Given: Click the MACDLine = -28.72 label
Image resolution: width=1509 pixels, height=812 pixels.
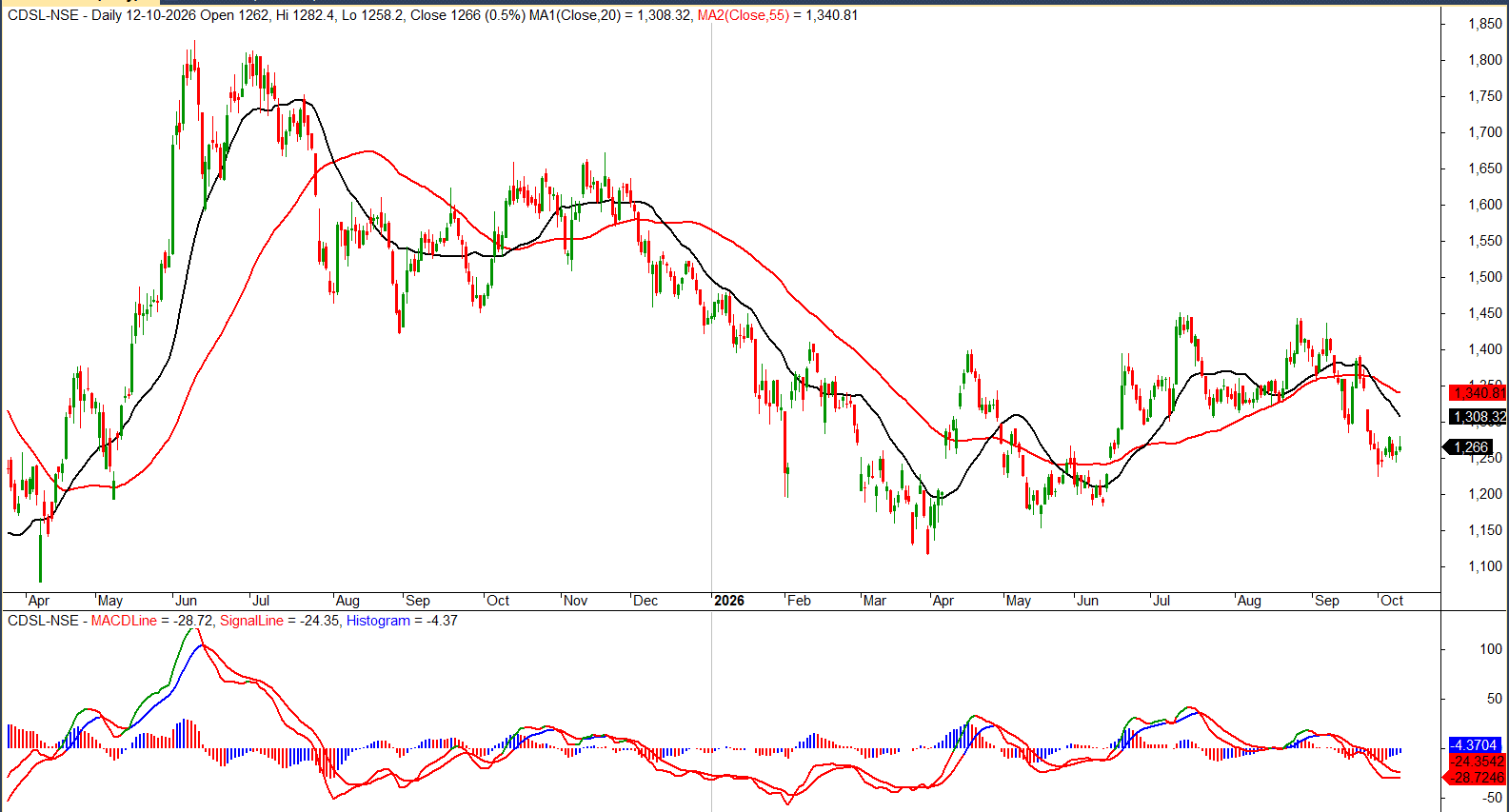Looking at the screenshot, I should [152, 621].
